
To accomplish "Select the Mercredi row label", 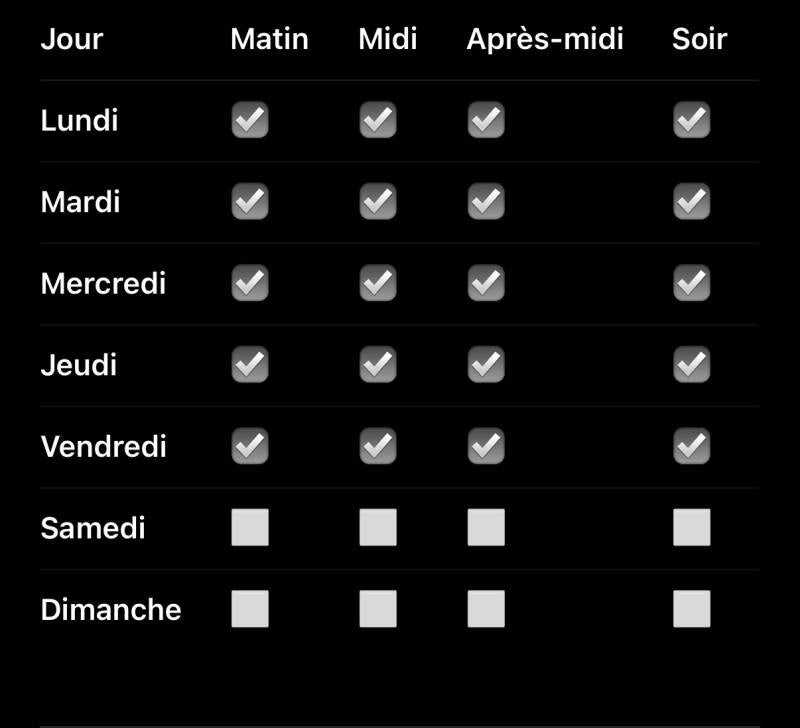I will click(x=103, y=284).
